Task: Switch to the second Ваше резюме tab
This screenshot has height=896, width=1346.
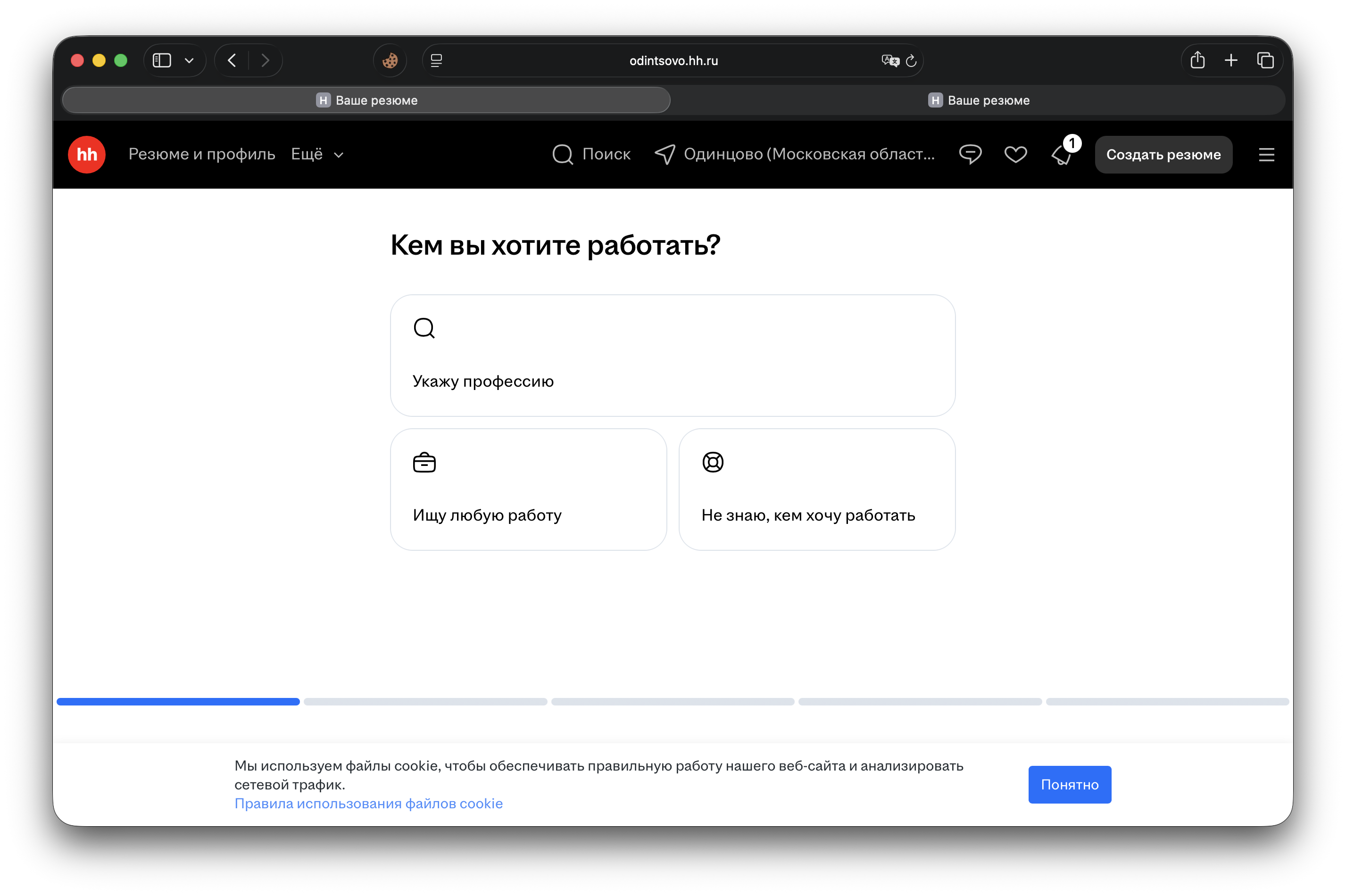Action: 978,100
